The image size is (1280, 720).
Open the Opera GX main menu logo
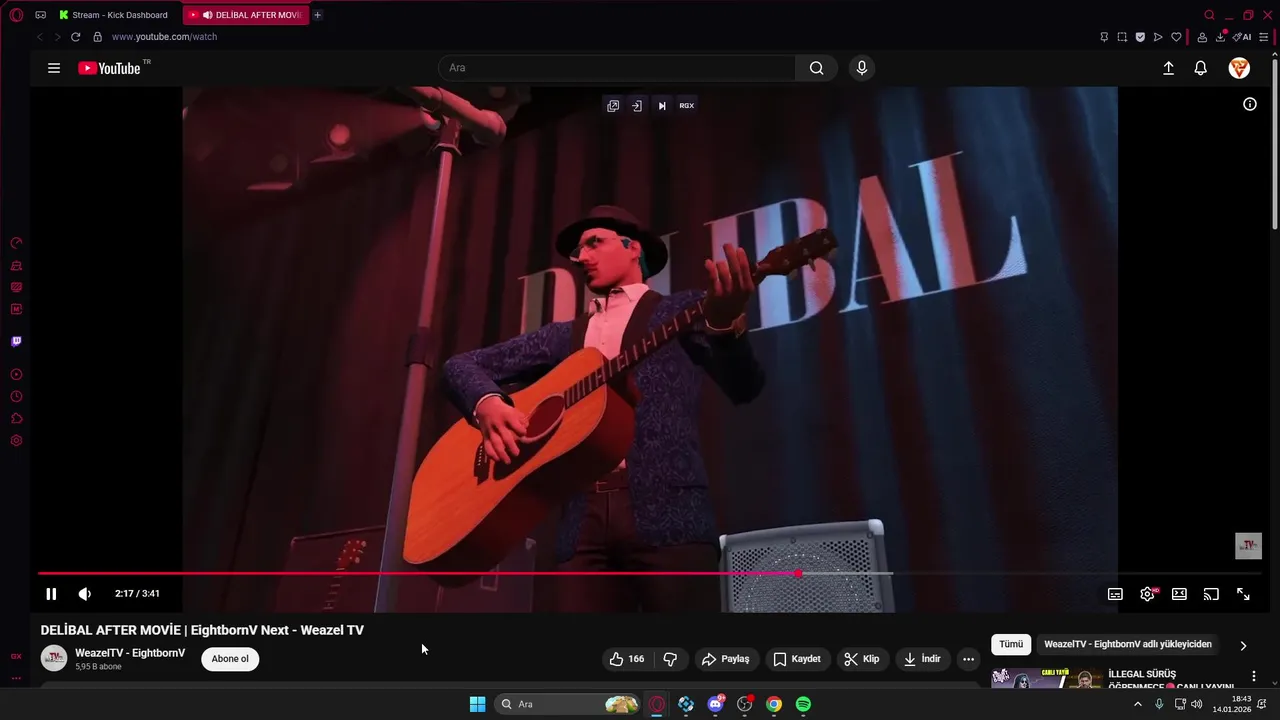[x=16, y=15]
